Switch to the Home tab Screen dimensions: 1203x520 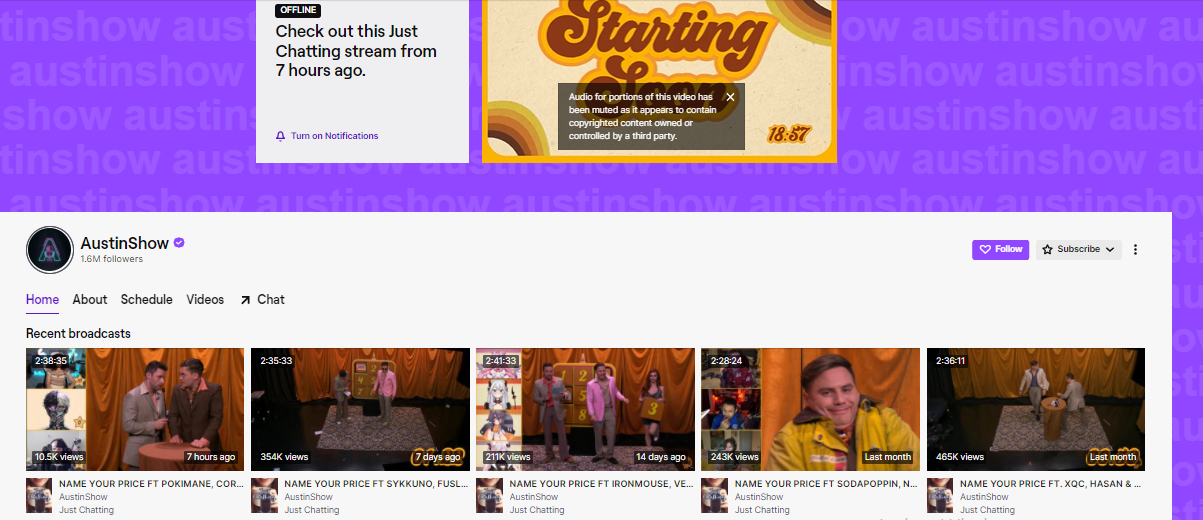coord(42,299)
